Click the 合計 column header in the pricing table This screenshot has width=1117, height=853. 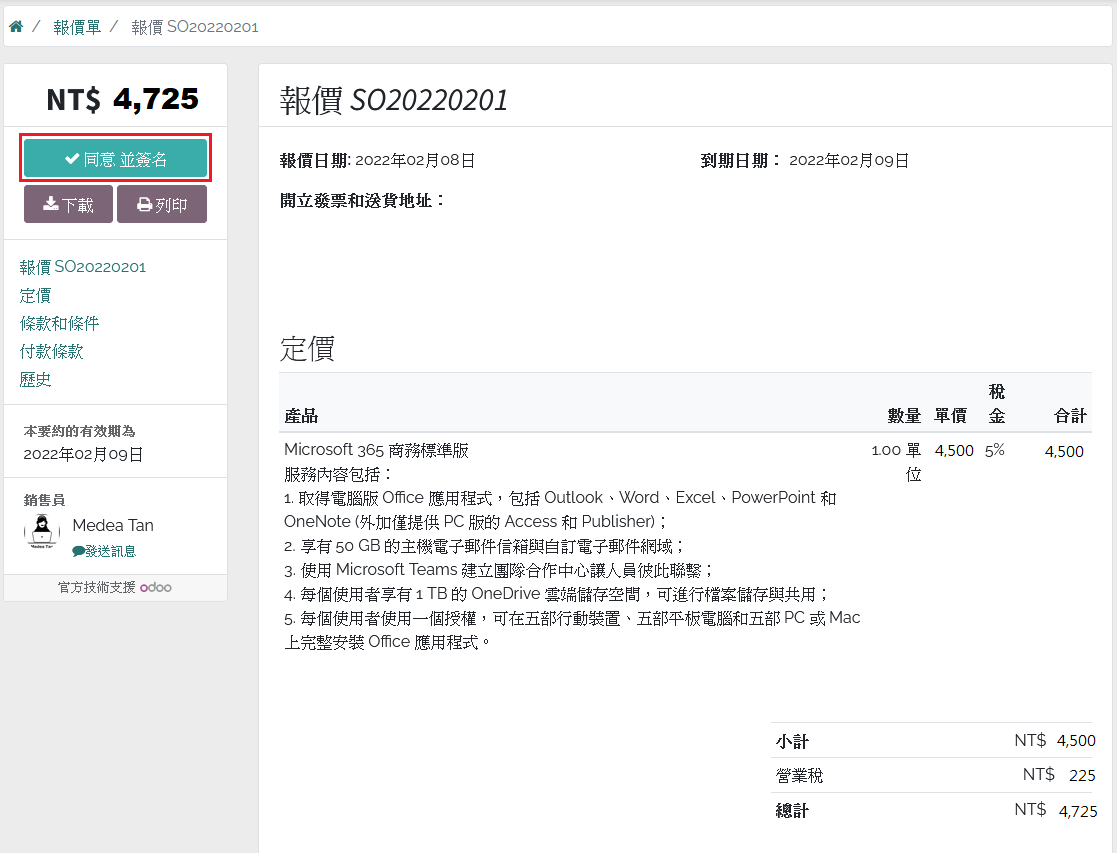tap(1069, 416)
